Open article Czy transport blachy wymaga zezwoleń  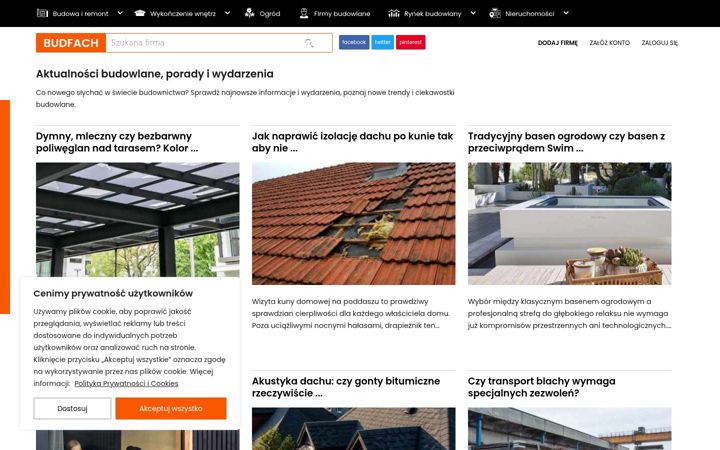coord(541,387)
